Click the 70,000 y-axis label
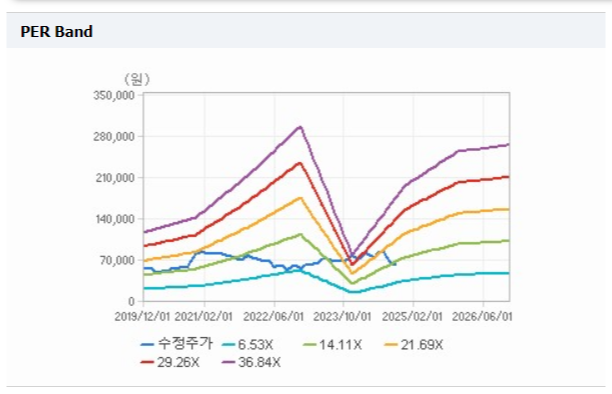The height and width of the screenshot is (394, 612). coord(117,260)
